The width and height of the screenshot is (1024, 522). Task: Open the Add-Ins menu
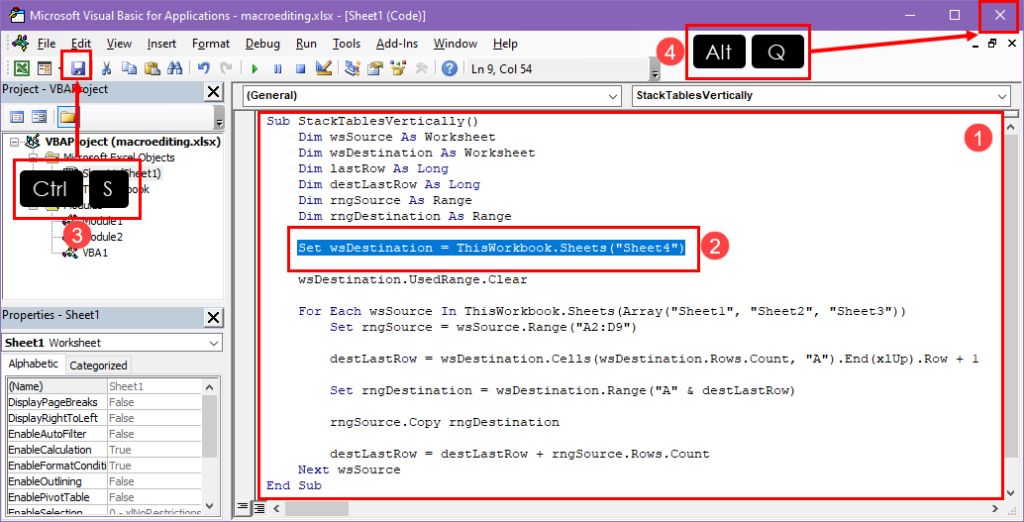(397, 44)
